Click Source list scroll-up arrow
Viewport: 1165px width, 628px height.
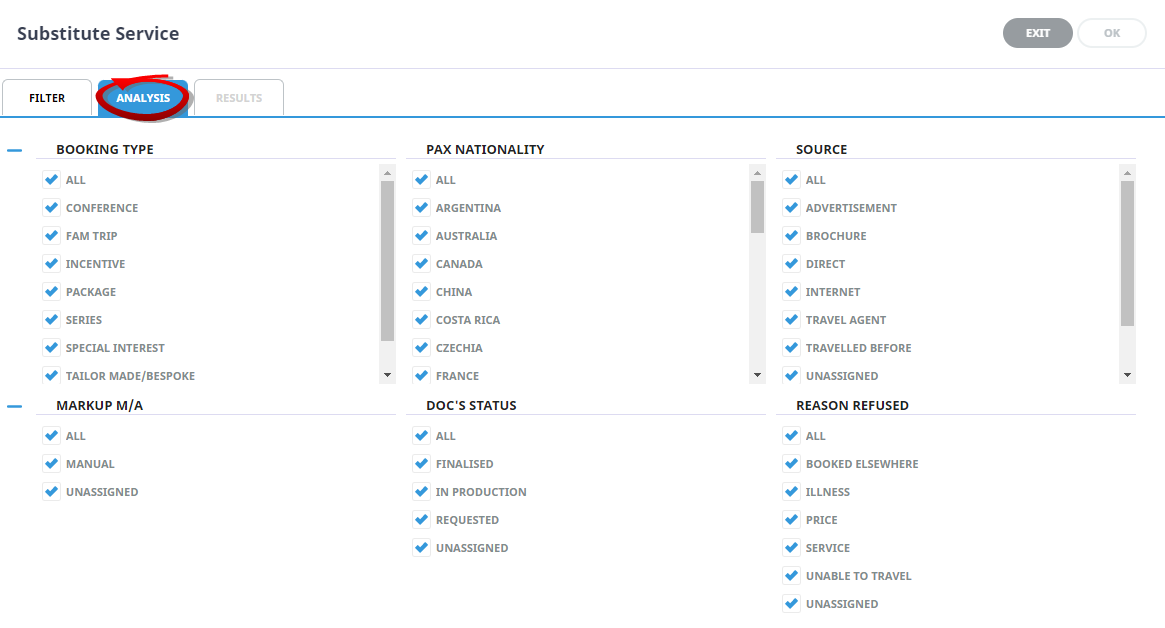point(1127,173)
